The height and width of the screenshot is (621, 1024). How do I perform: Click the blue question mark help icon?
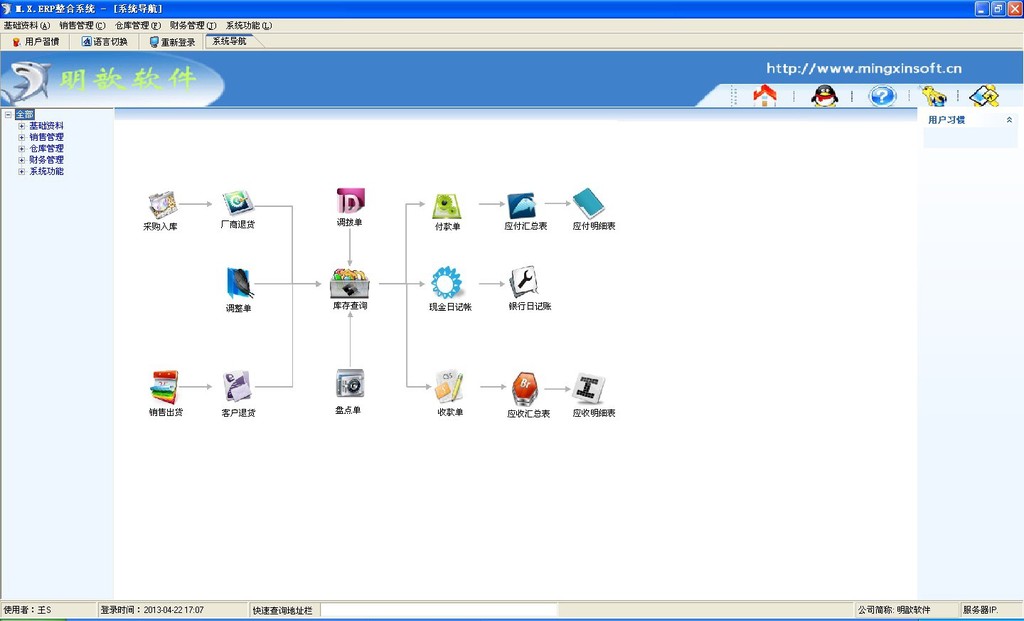coord(881,96)
